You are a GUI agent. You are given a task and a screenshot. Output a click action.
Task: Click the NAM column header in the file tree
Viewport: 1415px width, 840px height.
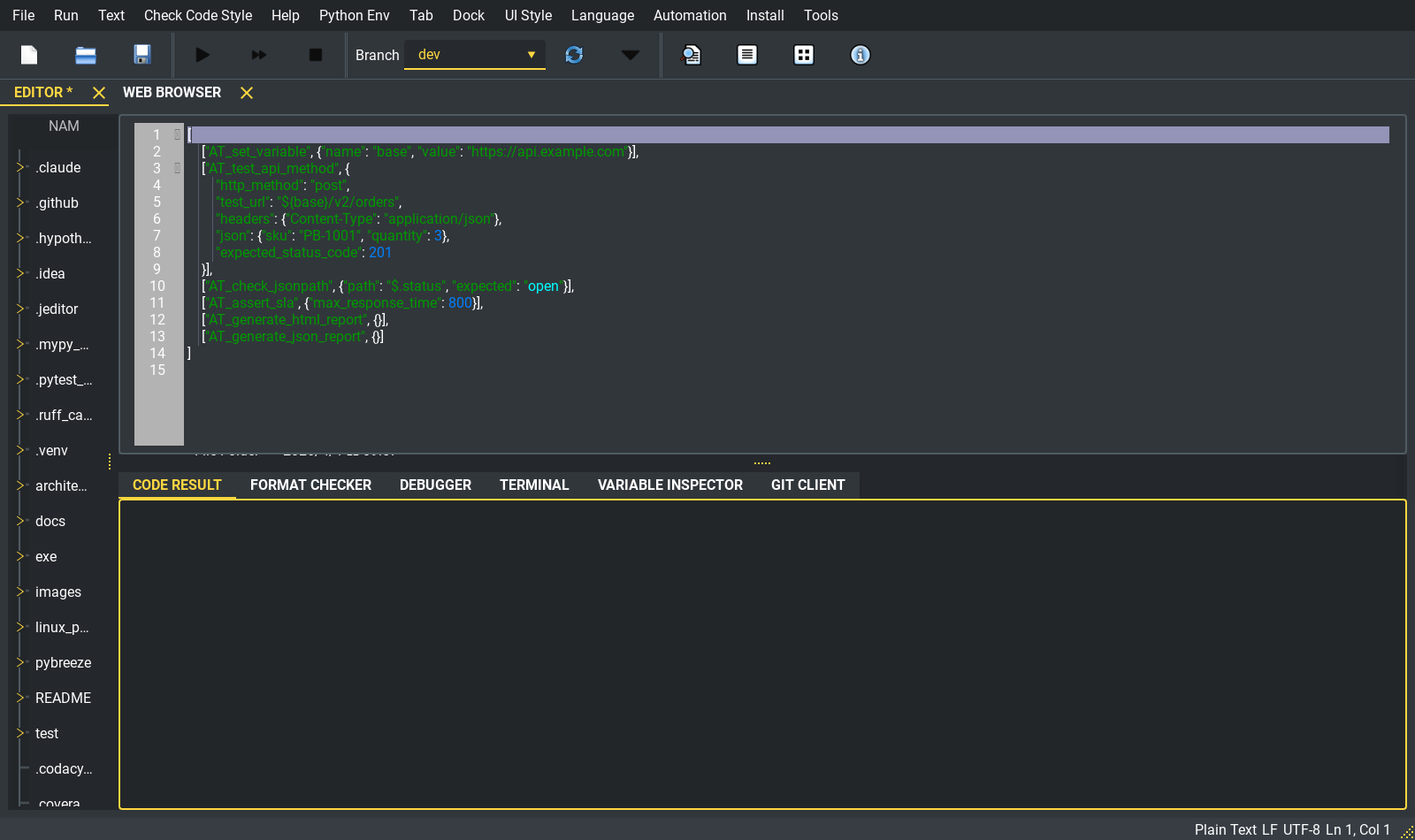click(64, 126)
